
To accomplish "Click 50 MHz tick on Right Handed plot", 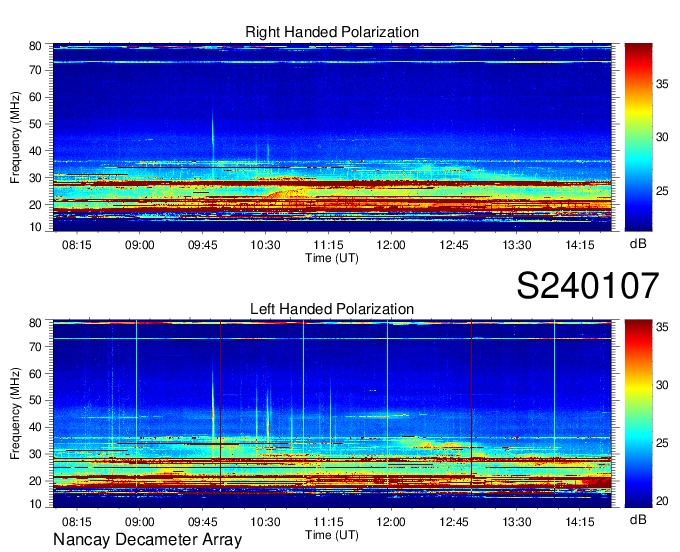I will (35, 124).
